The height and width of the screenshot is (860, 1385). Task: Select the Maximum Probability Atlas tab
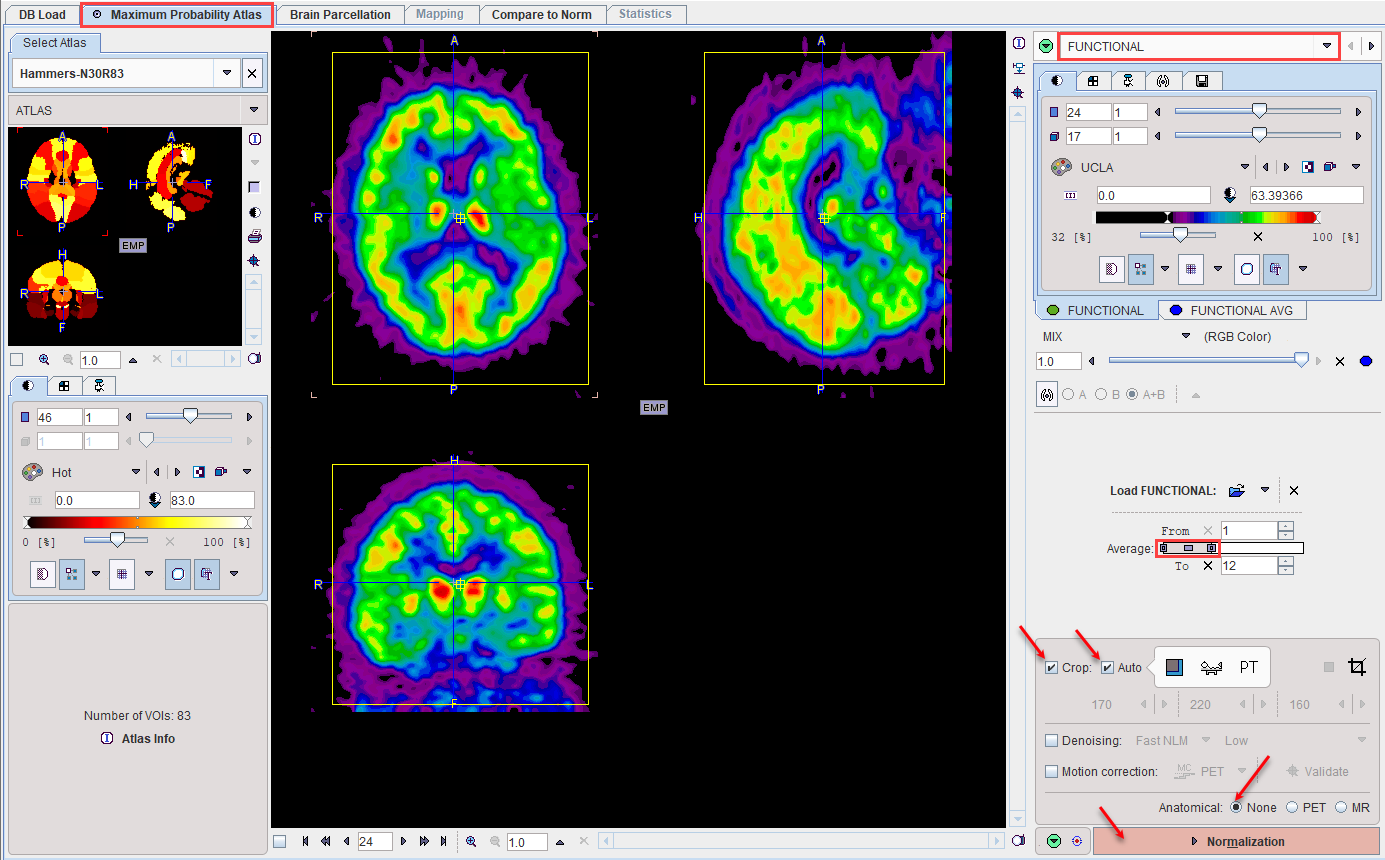tap(177, 15)
